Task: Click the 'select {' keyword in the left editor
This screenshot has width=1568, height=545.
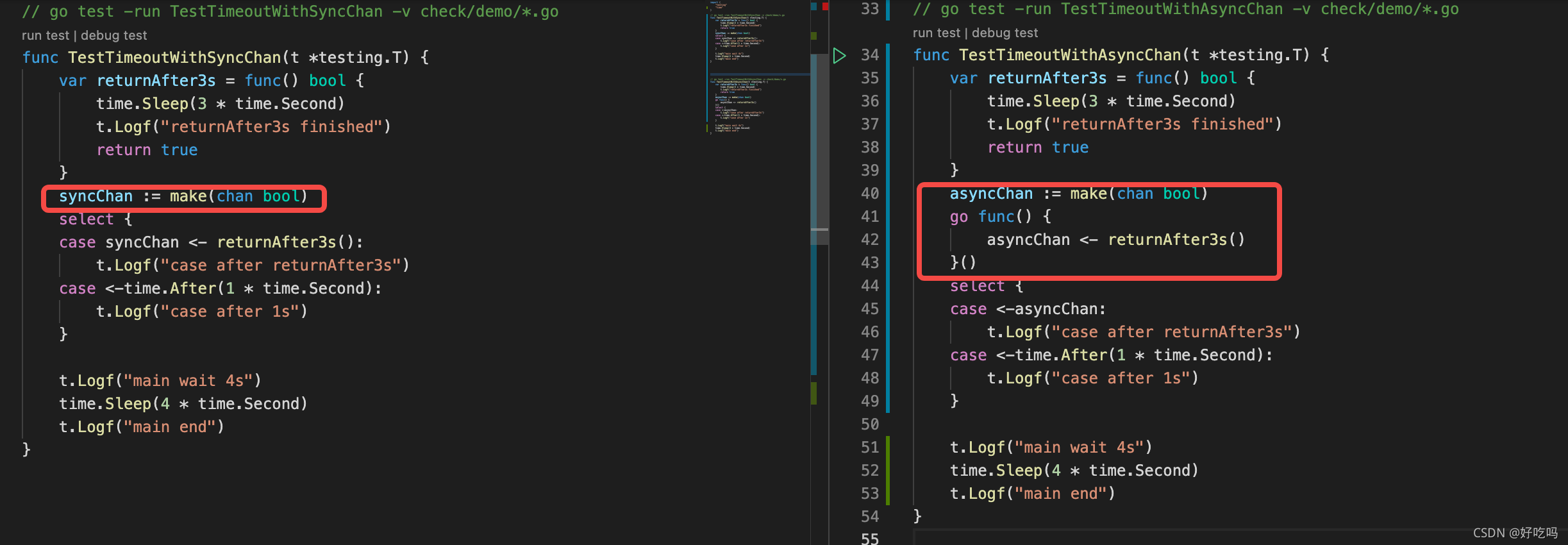Action: tap(96, 219)
